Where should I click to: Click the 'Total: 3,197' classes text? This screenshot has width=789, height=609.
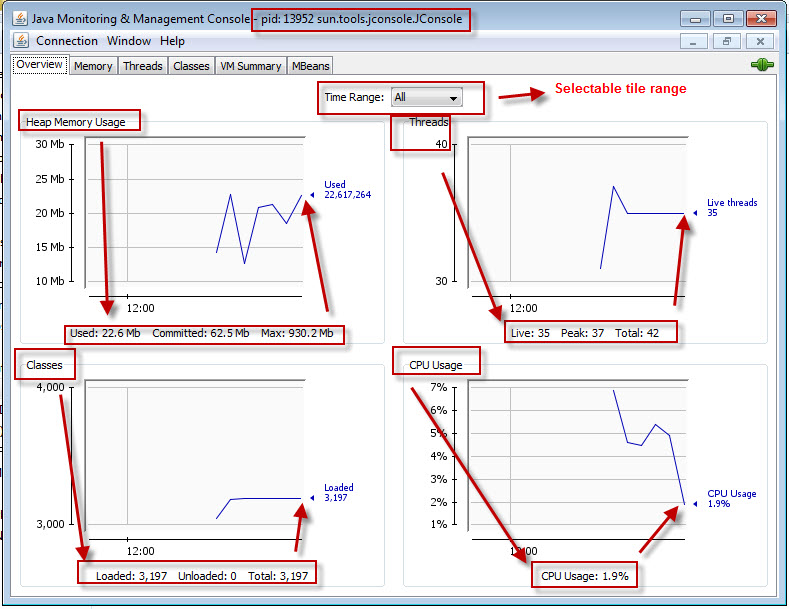(x=278, y=576)
